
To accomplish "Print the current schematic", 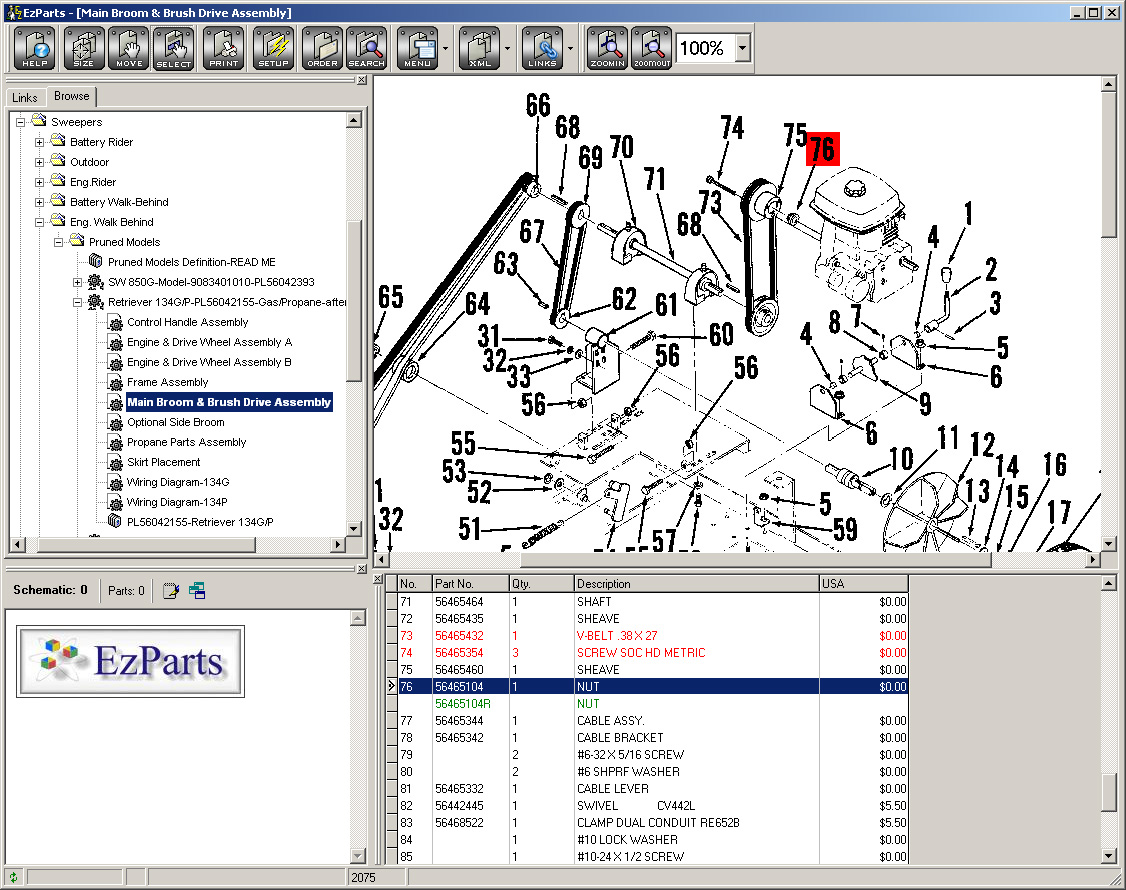I will (223, 48).
